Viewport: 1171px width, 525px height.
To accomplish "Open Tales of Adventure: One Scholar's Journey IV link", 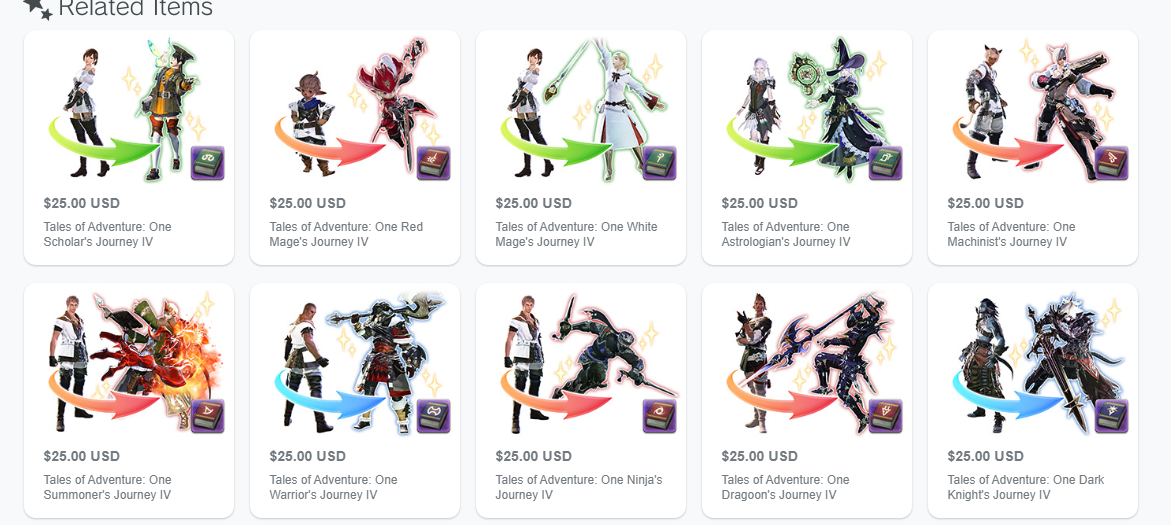I will [x=108, y=234].
